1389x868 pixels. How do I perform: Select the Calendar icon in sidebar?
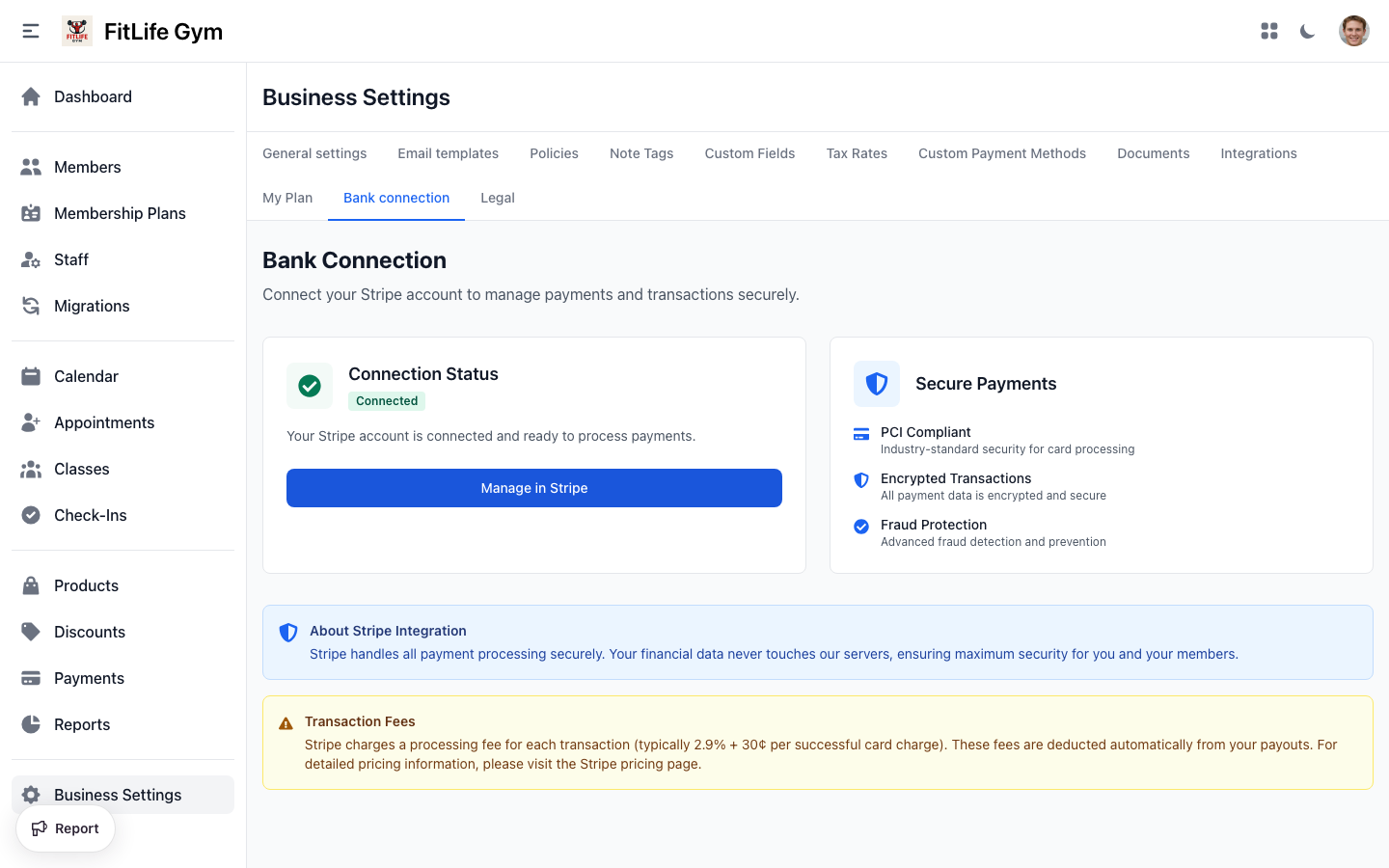pos(30,376)
